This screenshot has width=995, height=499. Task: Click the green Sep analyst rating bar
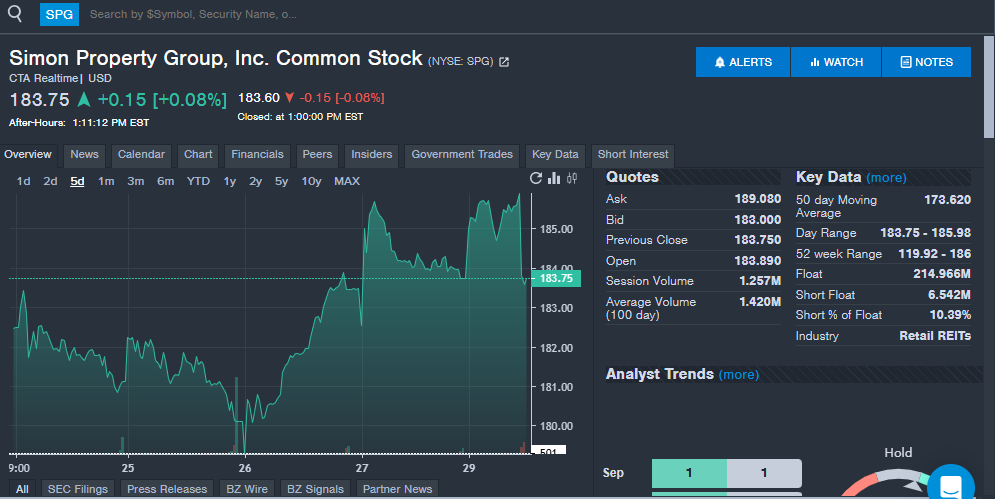pyautogui.click(x=688, y=473)
